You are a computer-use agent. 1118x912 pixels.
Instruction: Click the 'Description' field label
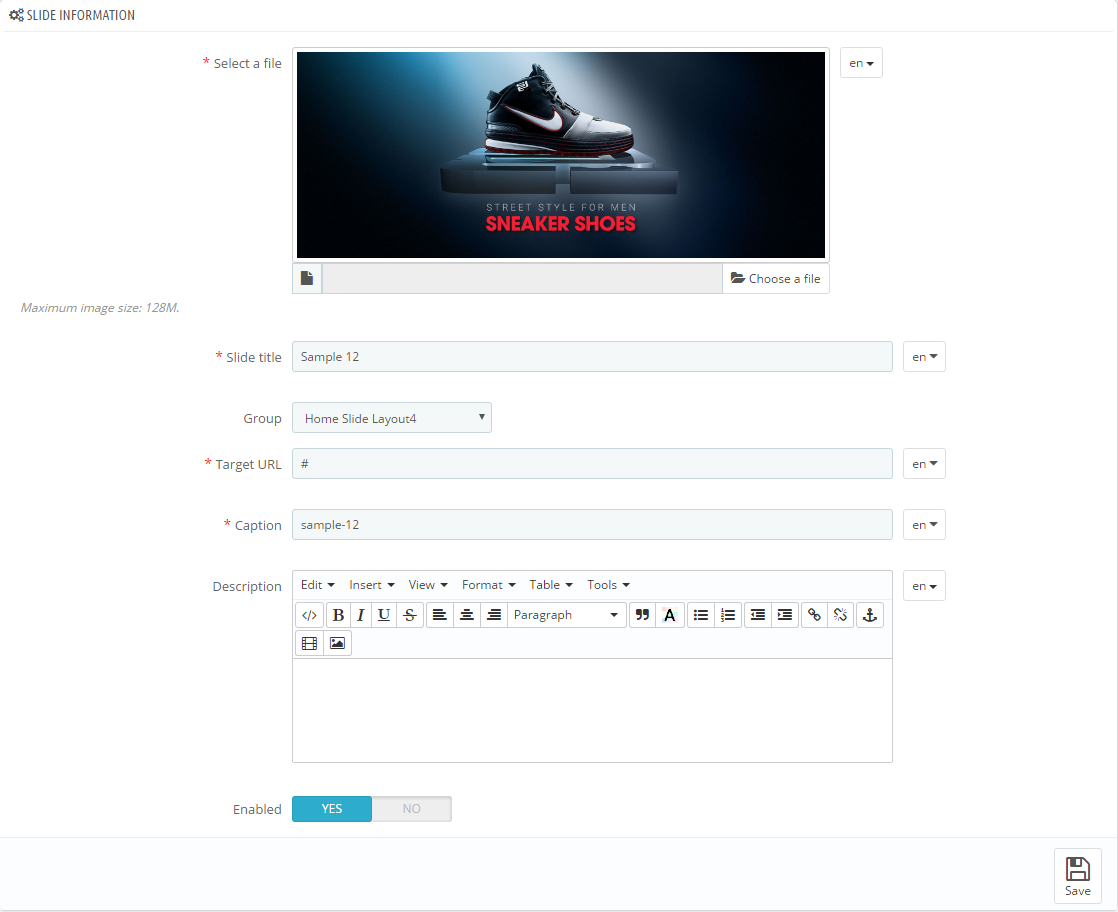(247, 586)
